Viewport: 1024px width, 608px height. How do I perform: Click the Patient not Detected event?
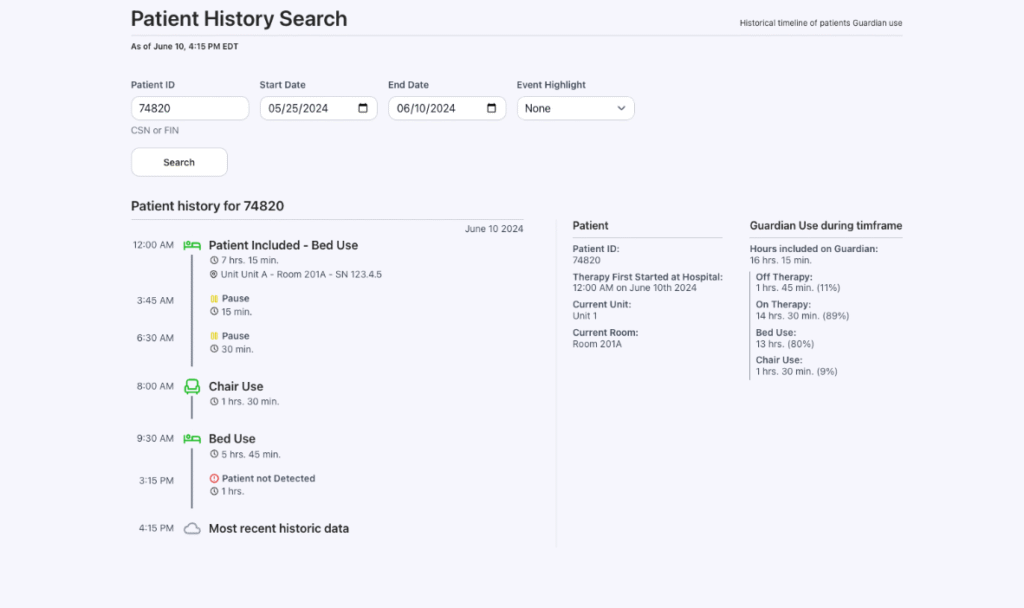[268, 479]
